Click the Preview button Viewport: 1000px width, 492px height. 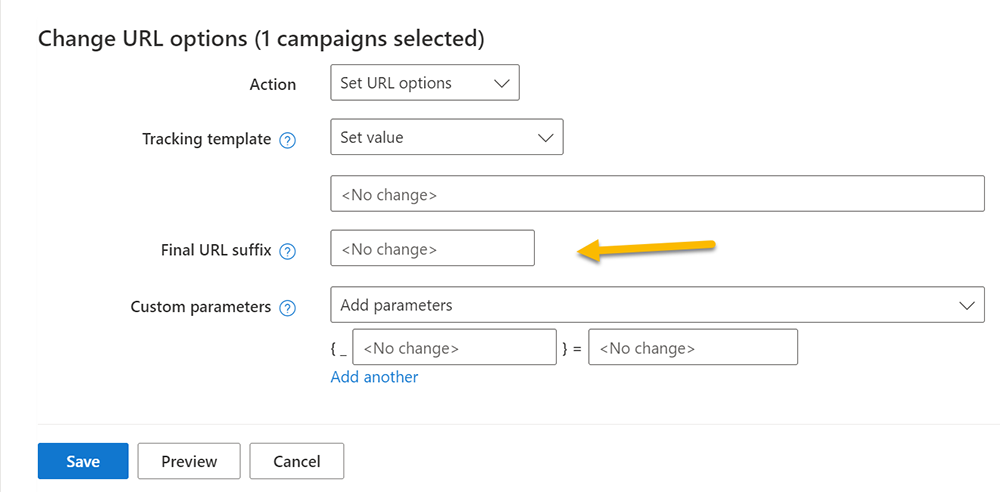[x=189, y=461]
